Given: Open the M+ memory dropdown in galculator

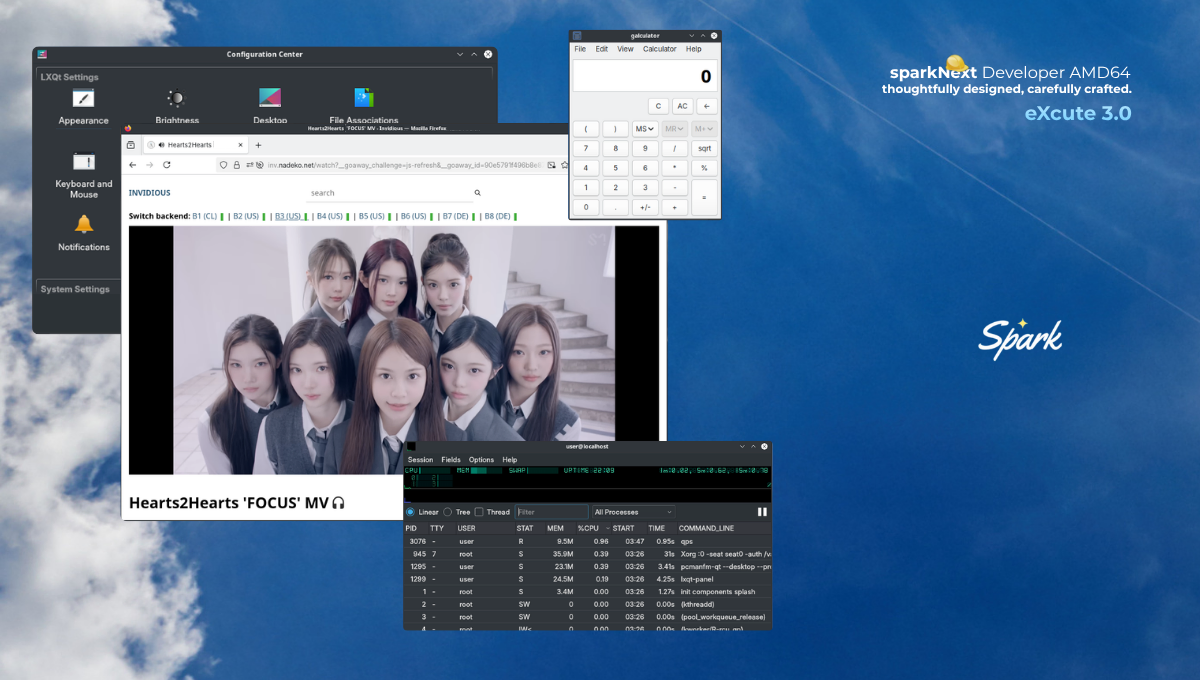Looking at the screenshot, I should [x=704, y=129].
